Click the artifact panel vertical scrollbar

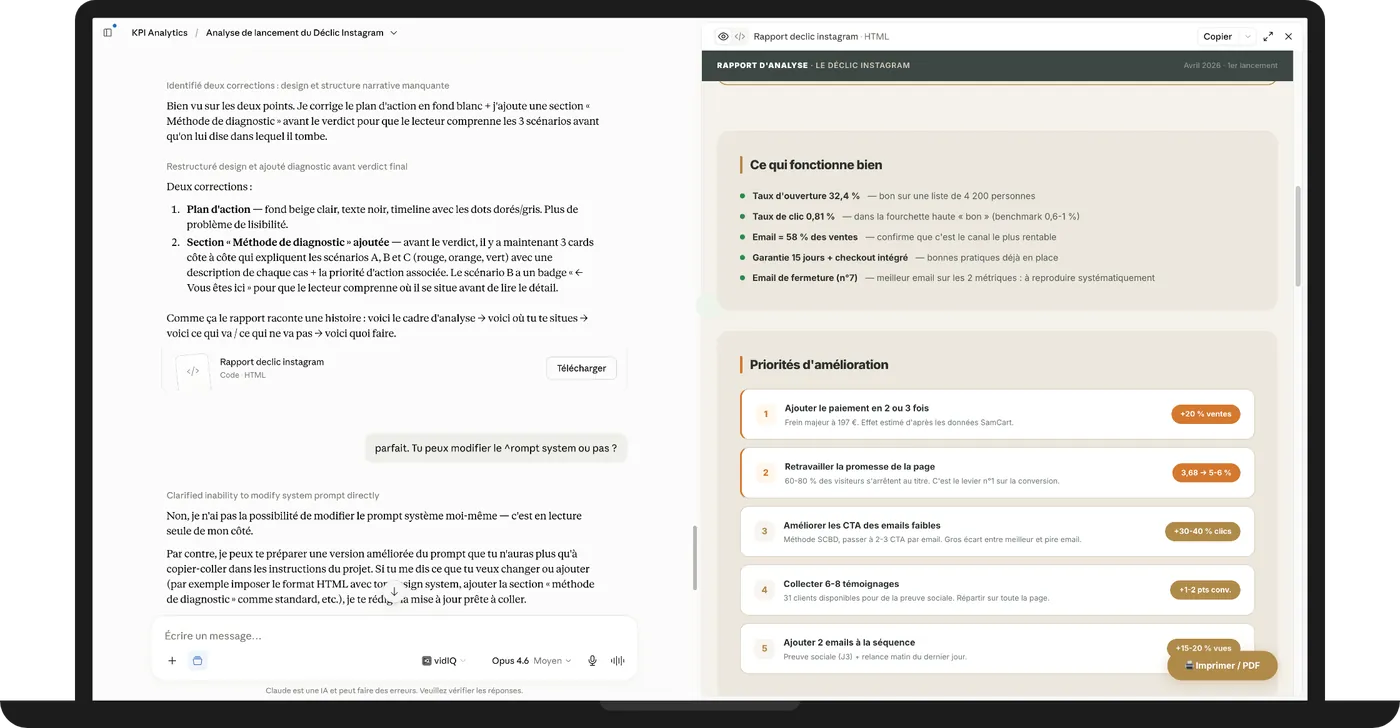pos(1298,237)
